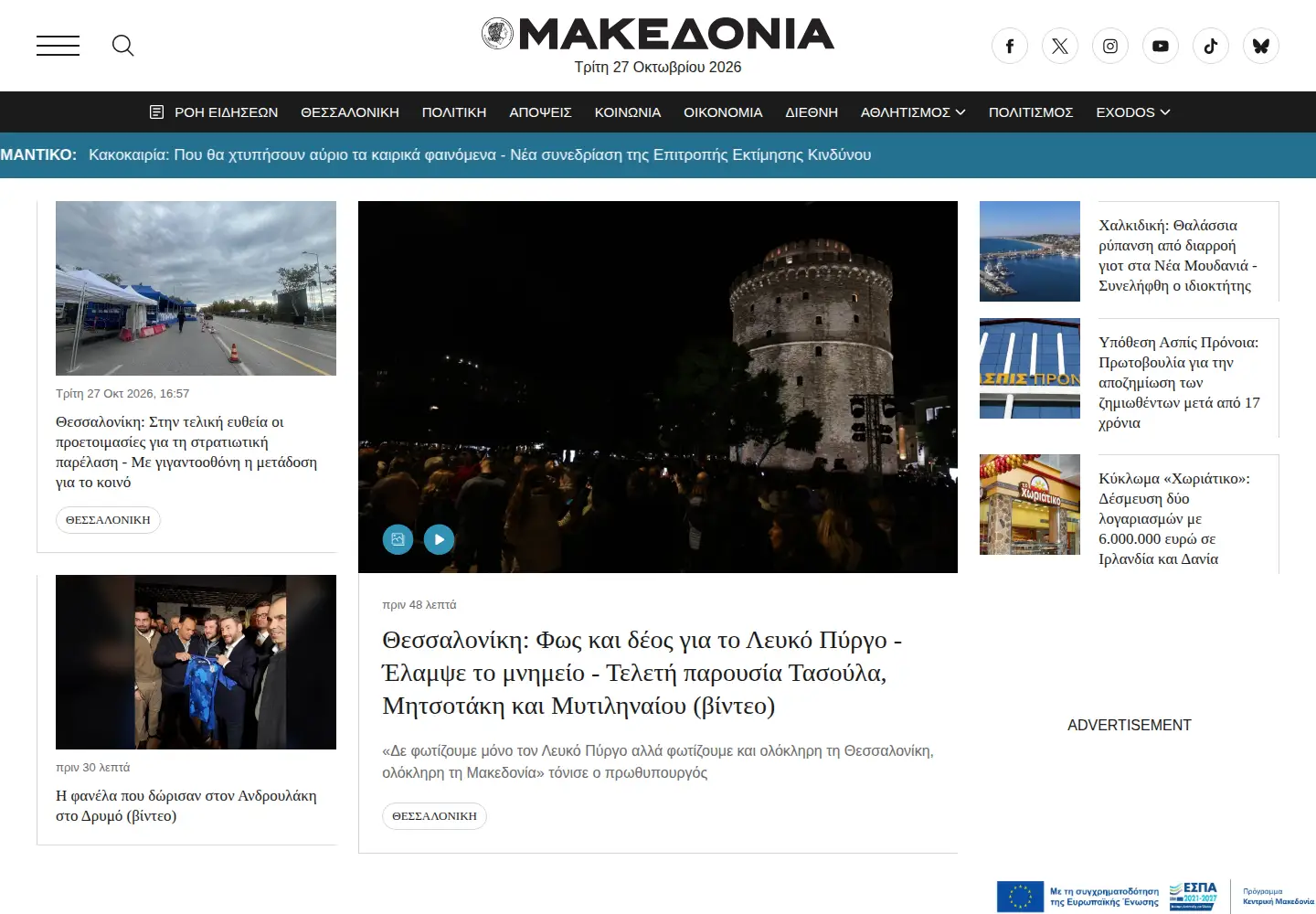Click the date Τρίτη 27 Οκτωβρίου 2026

(658, 68)
